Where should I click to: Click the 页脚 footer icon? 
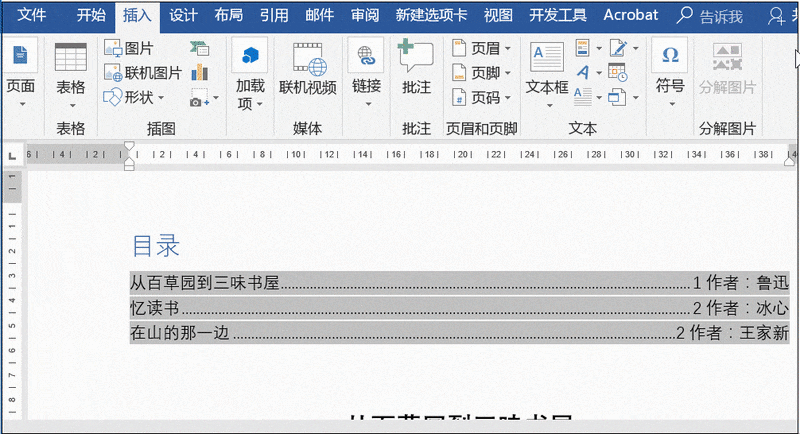click(x=459, y=72)
